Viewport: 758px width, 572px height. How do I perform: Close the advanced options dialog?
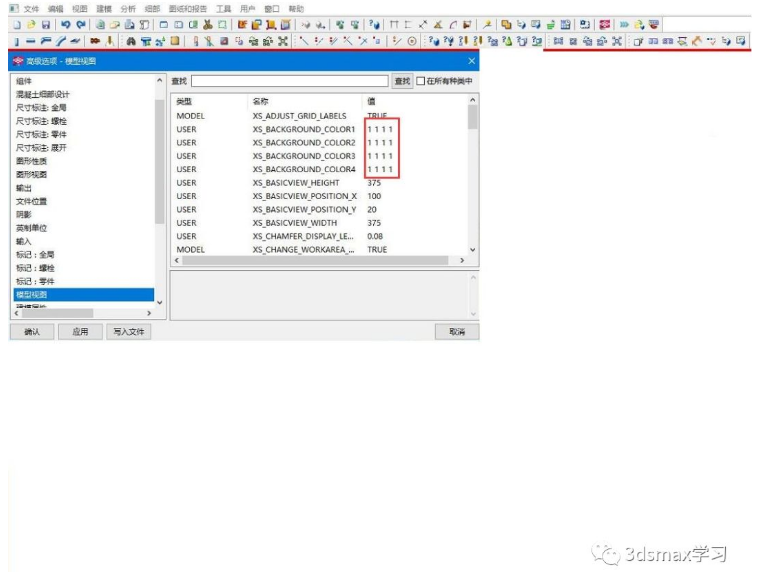pyautogui.click(x=472, y=61)
